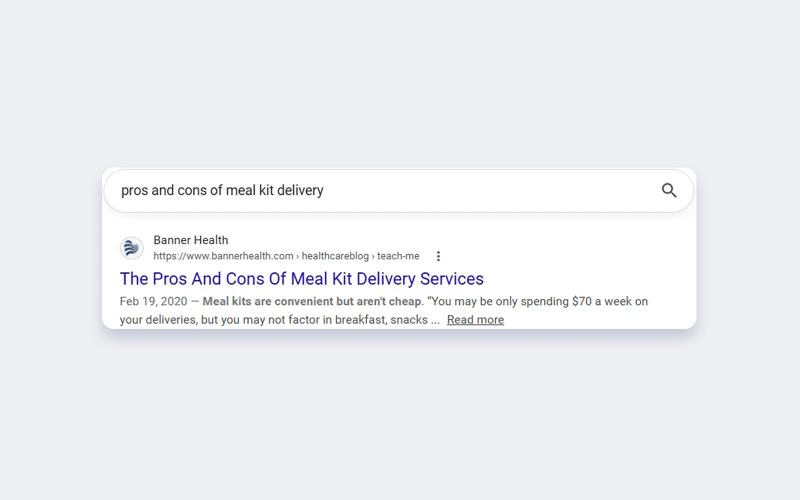Click the Banner Health favicon logo
The image size is (800, 500).
132,248
